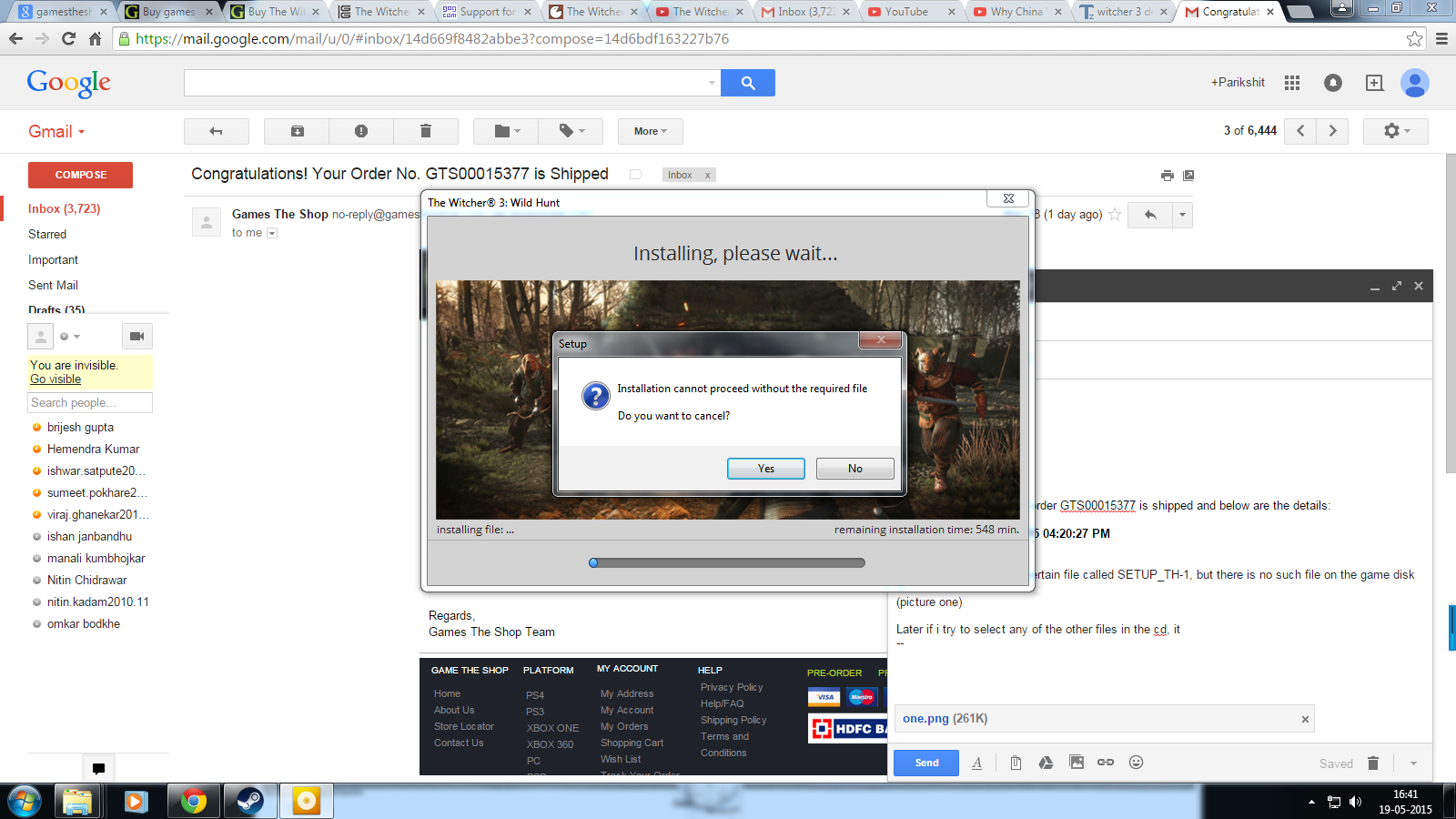Screen dimensions: 1456x819
Task: Open chat with Nitin Chidrawar
Action: click(x=86, y=580)
